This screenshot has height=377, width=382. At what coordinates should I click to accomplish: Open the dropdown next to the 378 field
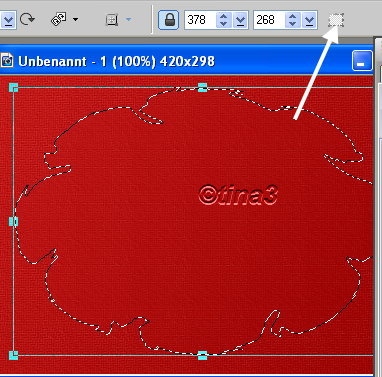click(x=240, y=20)
